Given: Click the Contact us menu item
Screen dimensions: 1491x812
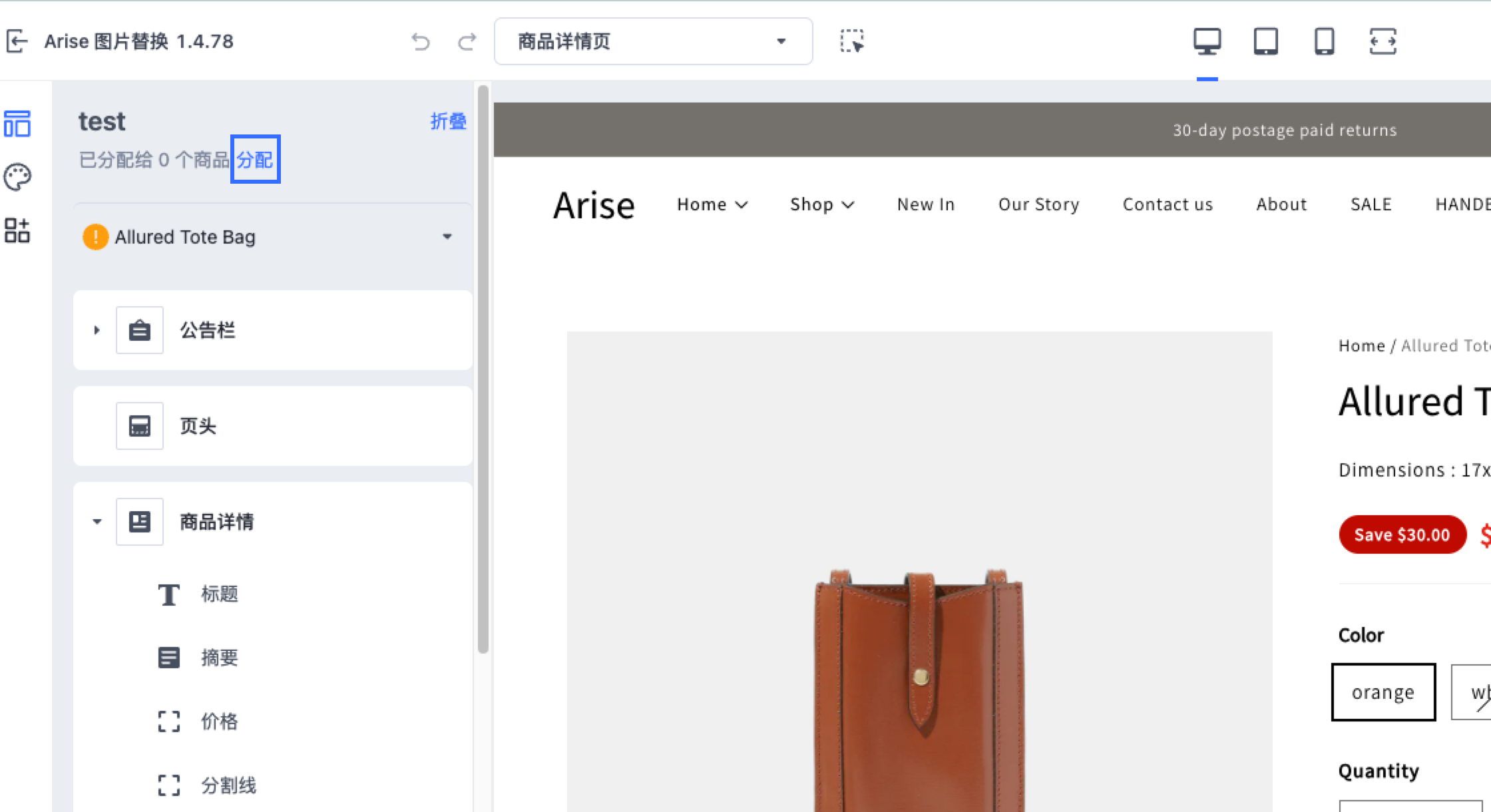Looking at the screenshot, I should click(x=1168, y=204).
